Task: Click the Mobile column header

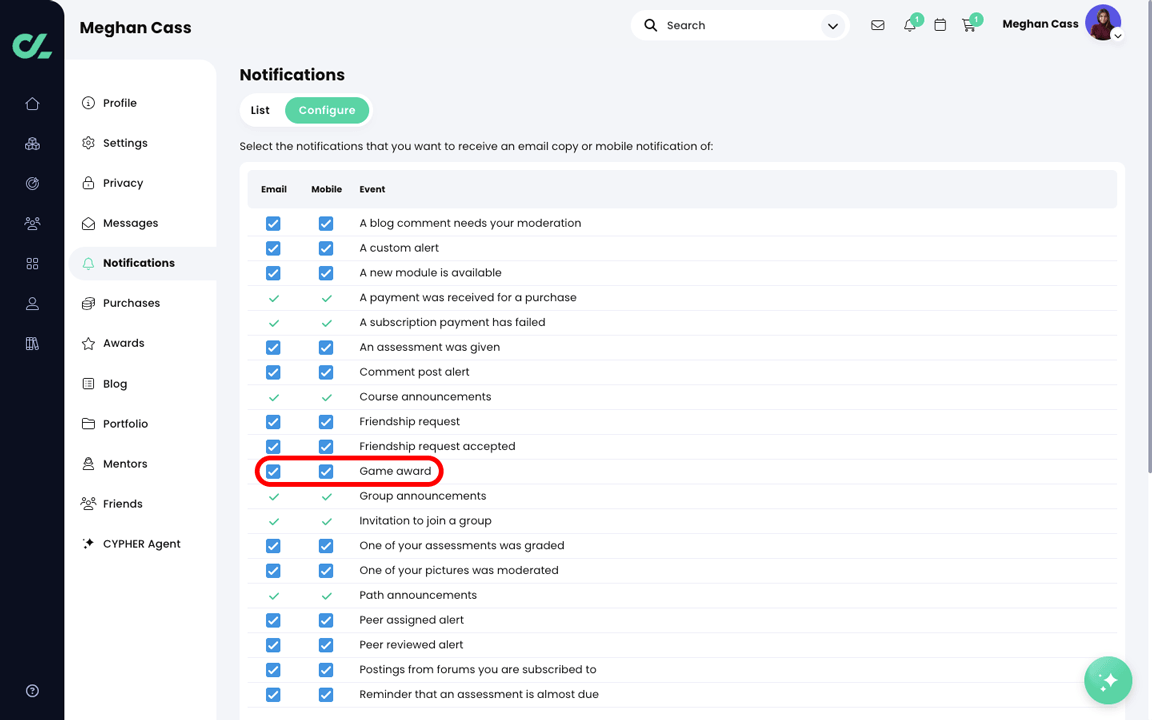Action: tap(326, 189)
